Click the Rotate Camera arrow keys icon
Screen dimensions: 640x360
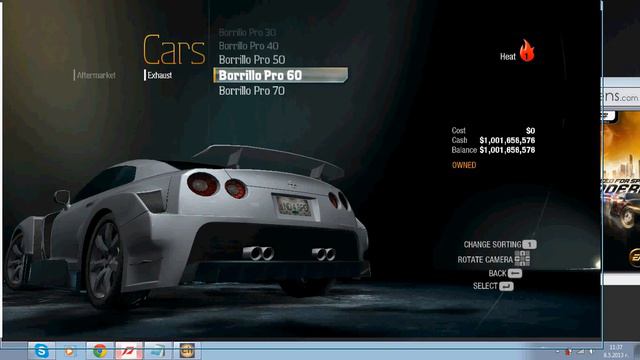coord(522,259)
